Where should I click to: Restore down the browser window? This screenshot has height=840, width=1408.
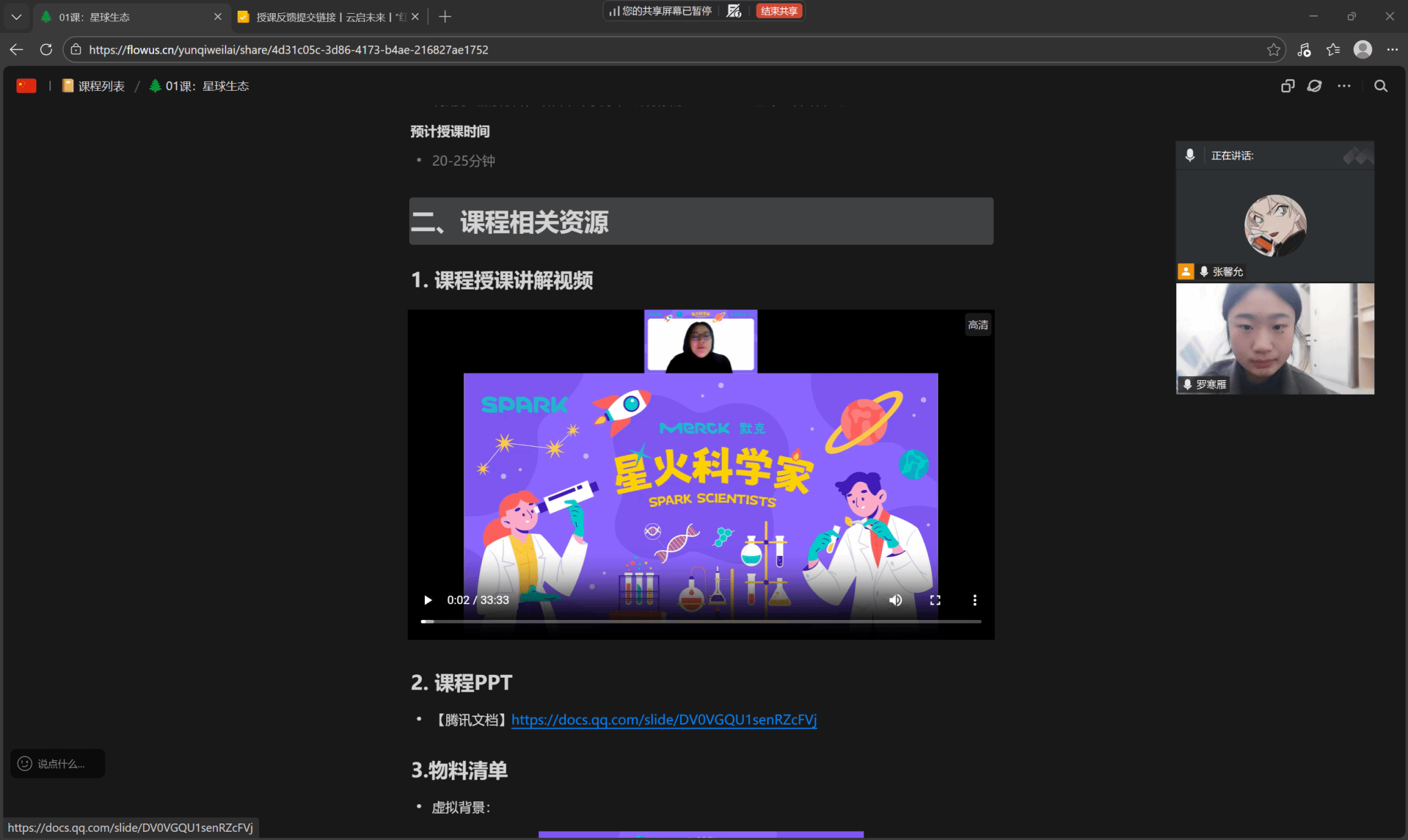(1352, 16)
